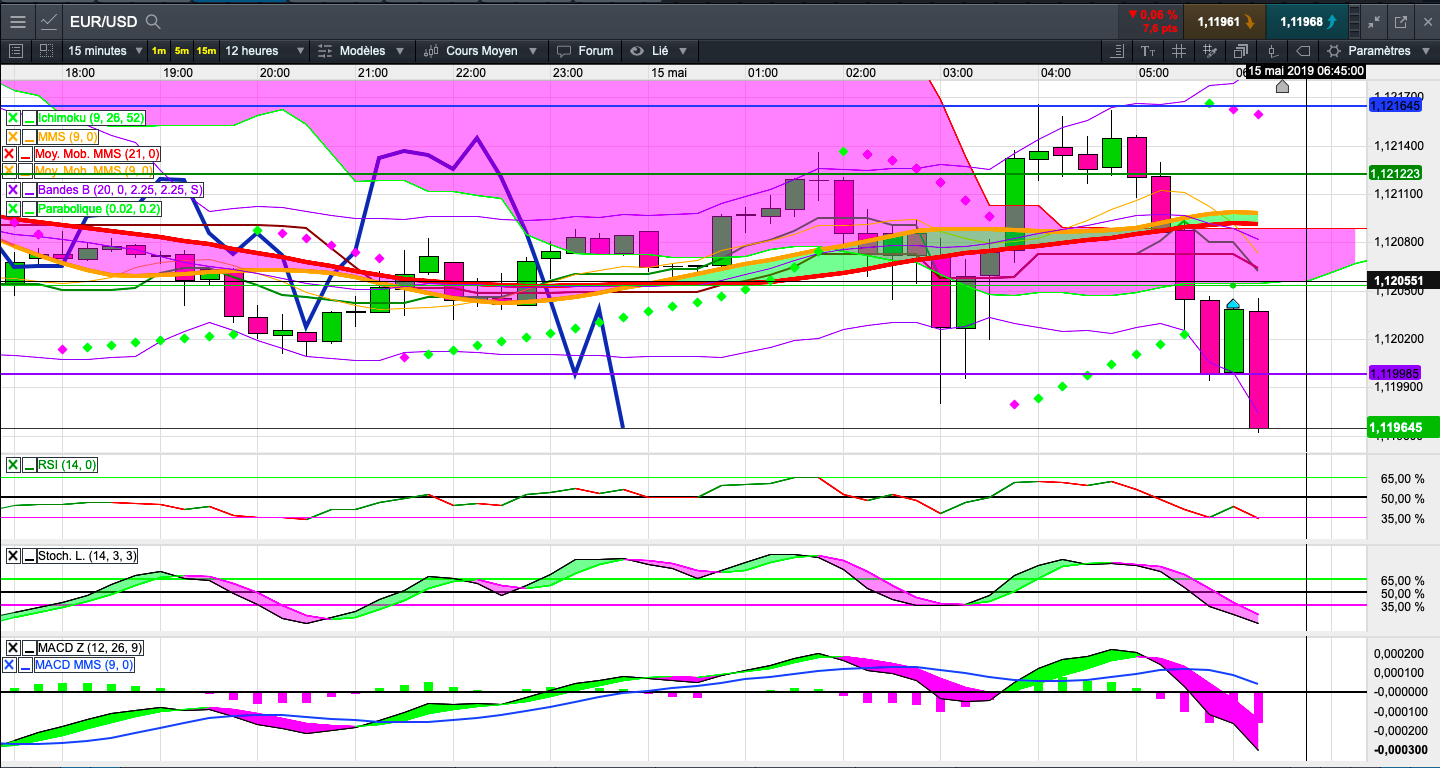
Task: Shrink the chart with collapse arrows icon
Action: point(1374,21)
